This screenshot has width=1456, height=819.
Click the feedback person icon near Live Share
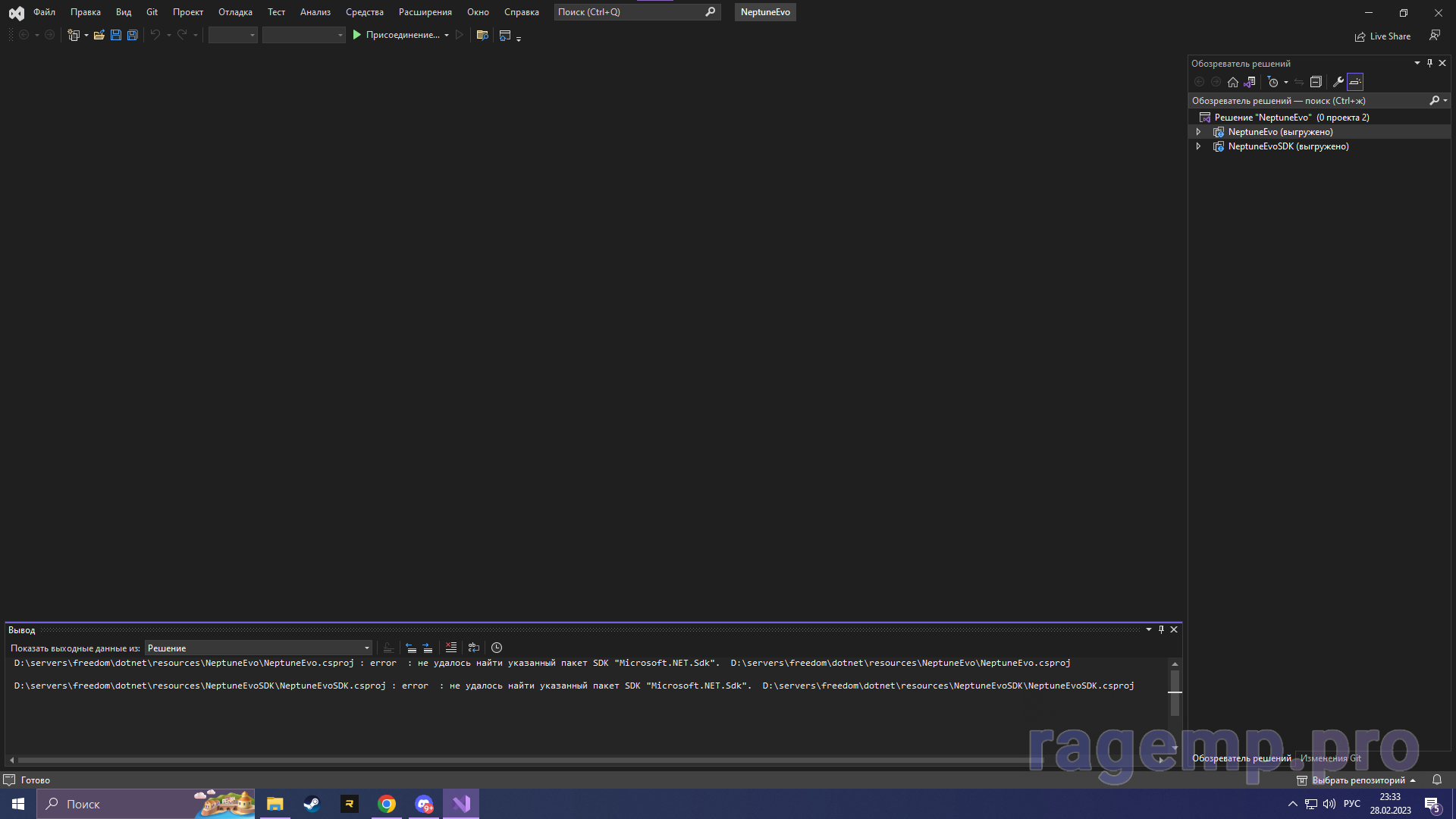coord(1435,36)
